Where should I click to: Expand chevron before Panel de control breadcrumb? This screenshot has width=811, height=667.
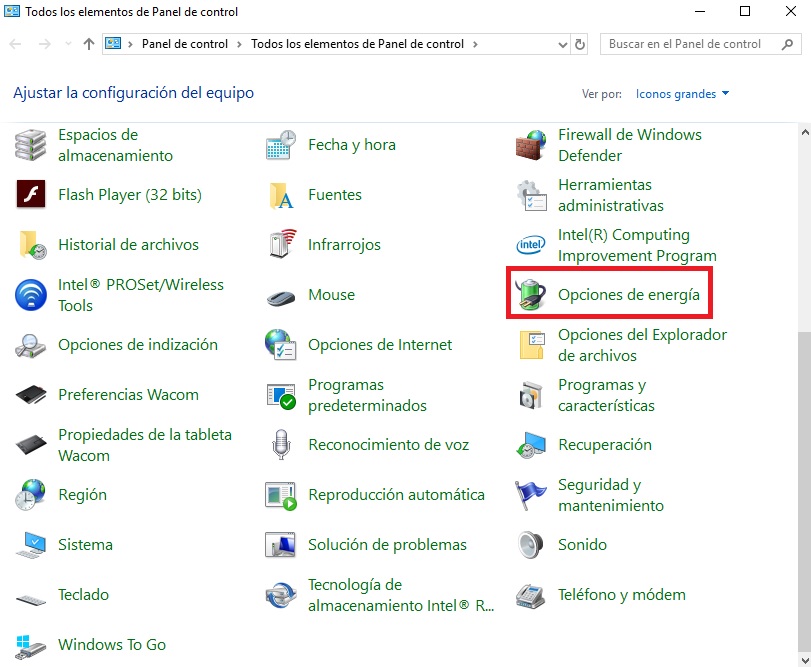point(130,44)
